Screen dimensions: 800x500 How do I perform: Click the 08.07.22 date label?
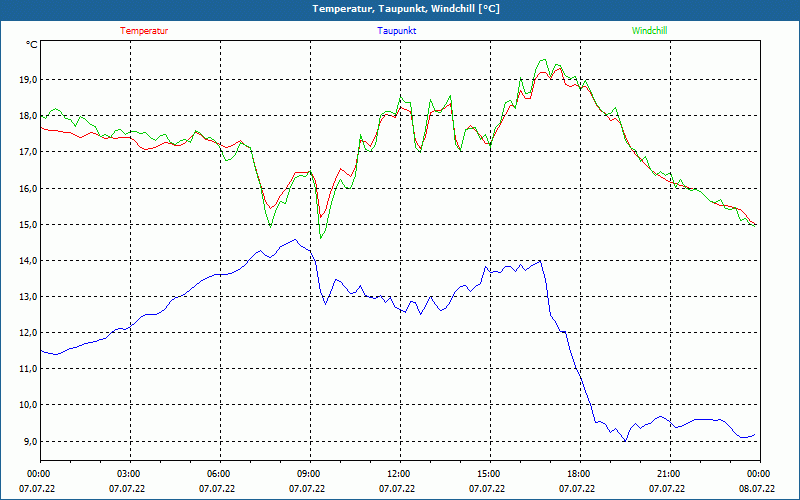point(757,489)
